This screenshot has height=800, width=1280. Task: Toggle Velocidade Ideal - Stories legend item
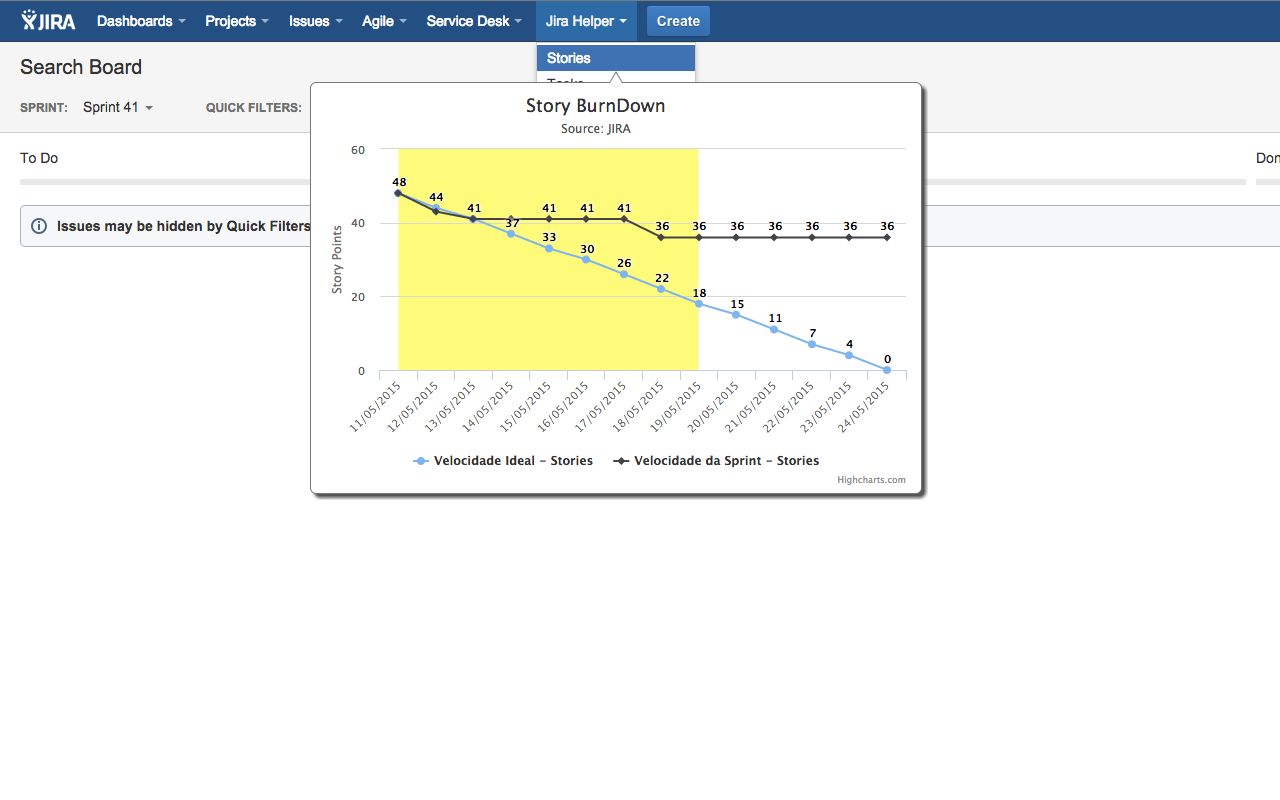tap(503, 461)
